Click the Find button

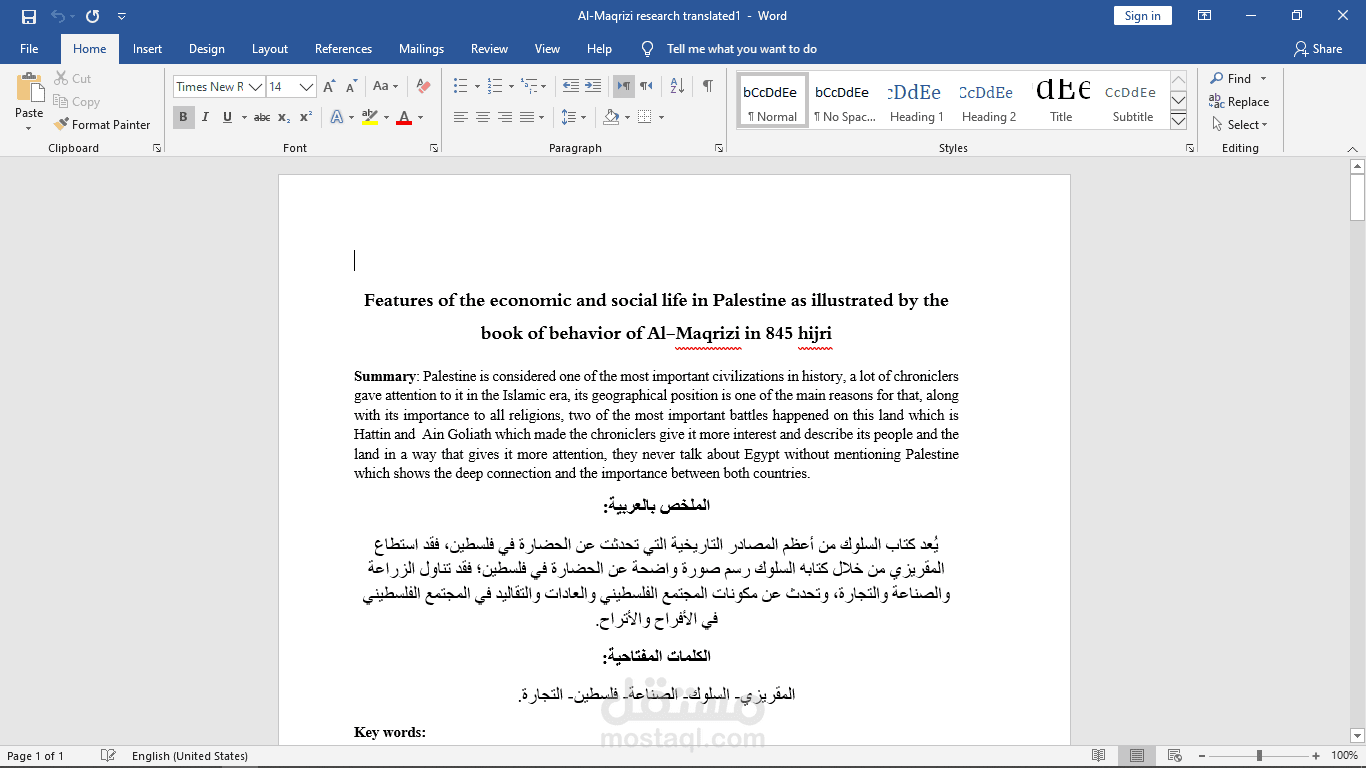[x=1231, y=79]
